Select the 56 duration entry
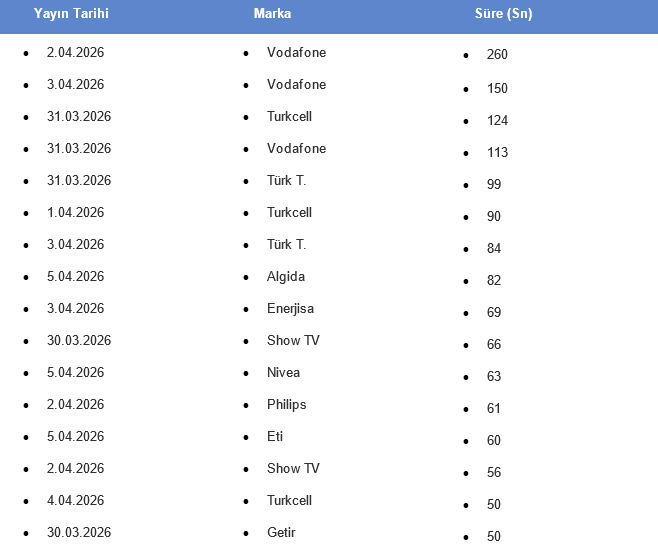The image size is (658, 544). (x=494, y=472)
